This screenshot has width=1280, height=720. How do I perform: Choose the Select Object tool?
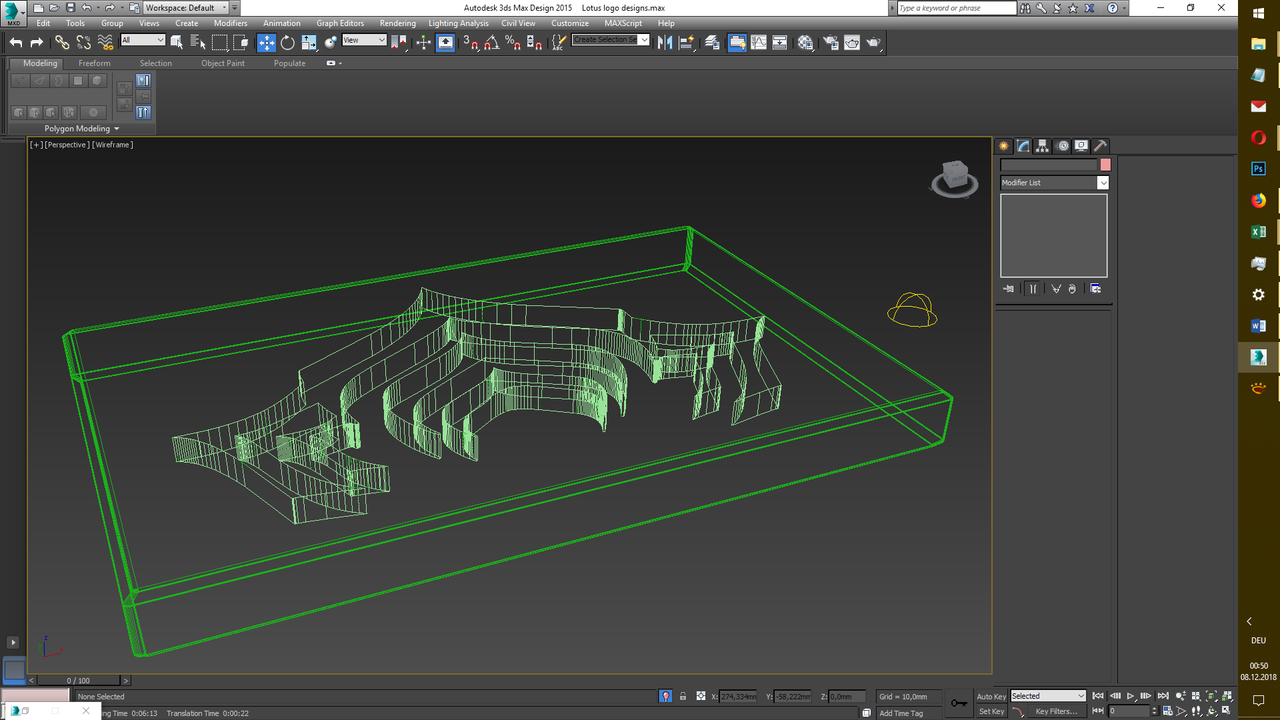point(177,42)
